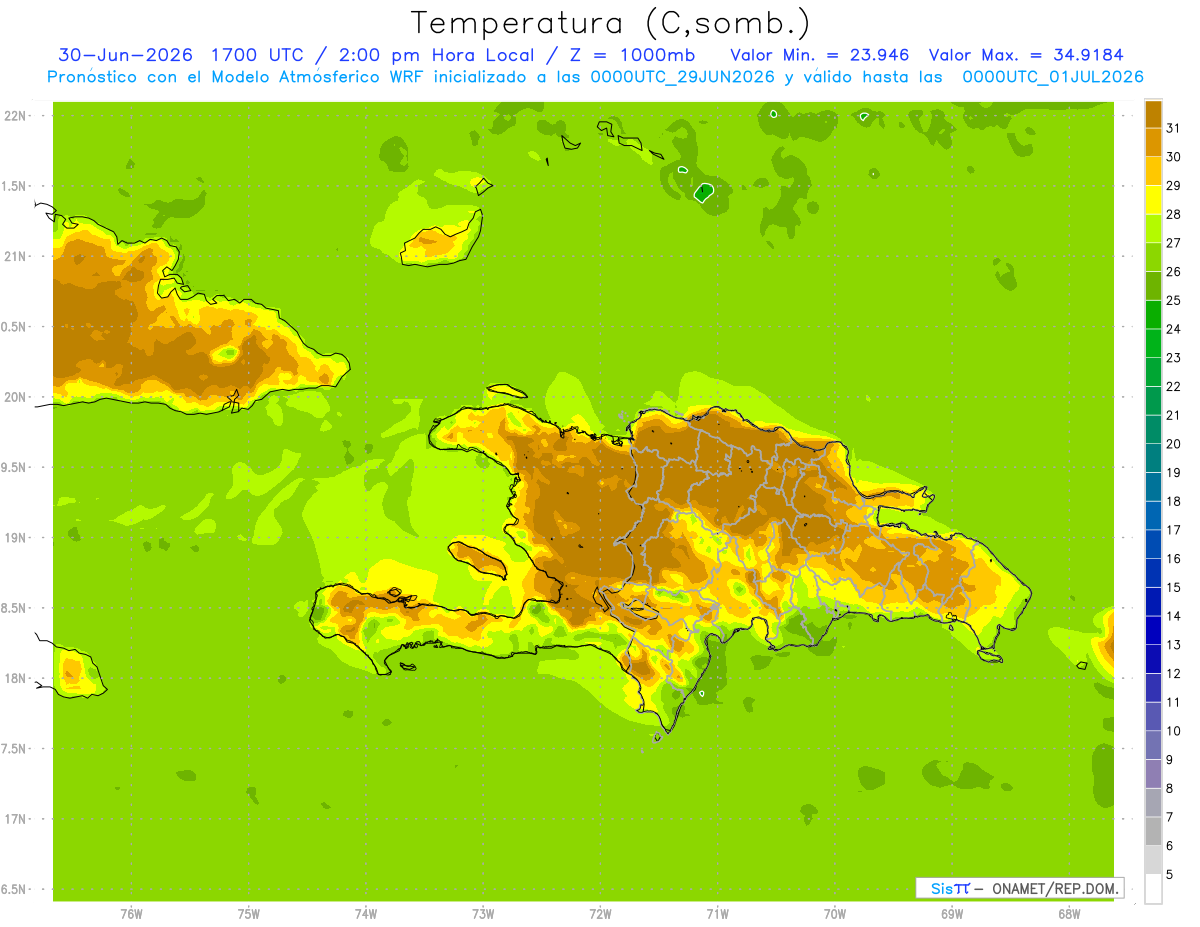The image size is (1200, 927).
Task: Click the colorbar label "15"
Action: point(1174,587)
